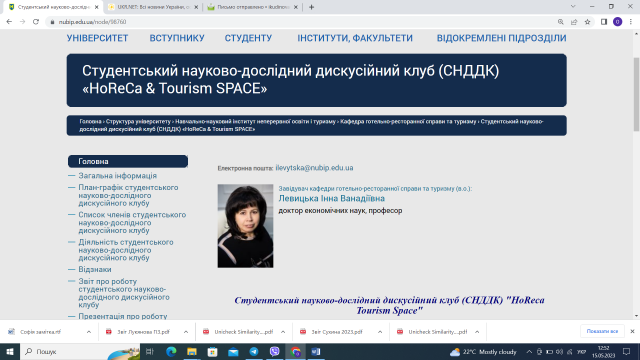Click the Головна breadcrumb link
The image size is (640, 360).
[x=90, y=122]
